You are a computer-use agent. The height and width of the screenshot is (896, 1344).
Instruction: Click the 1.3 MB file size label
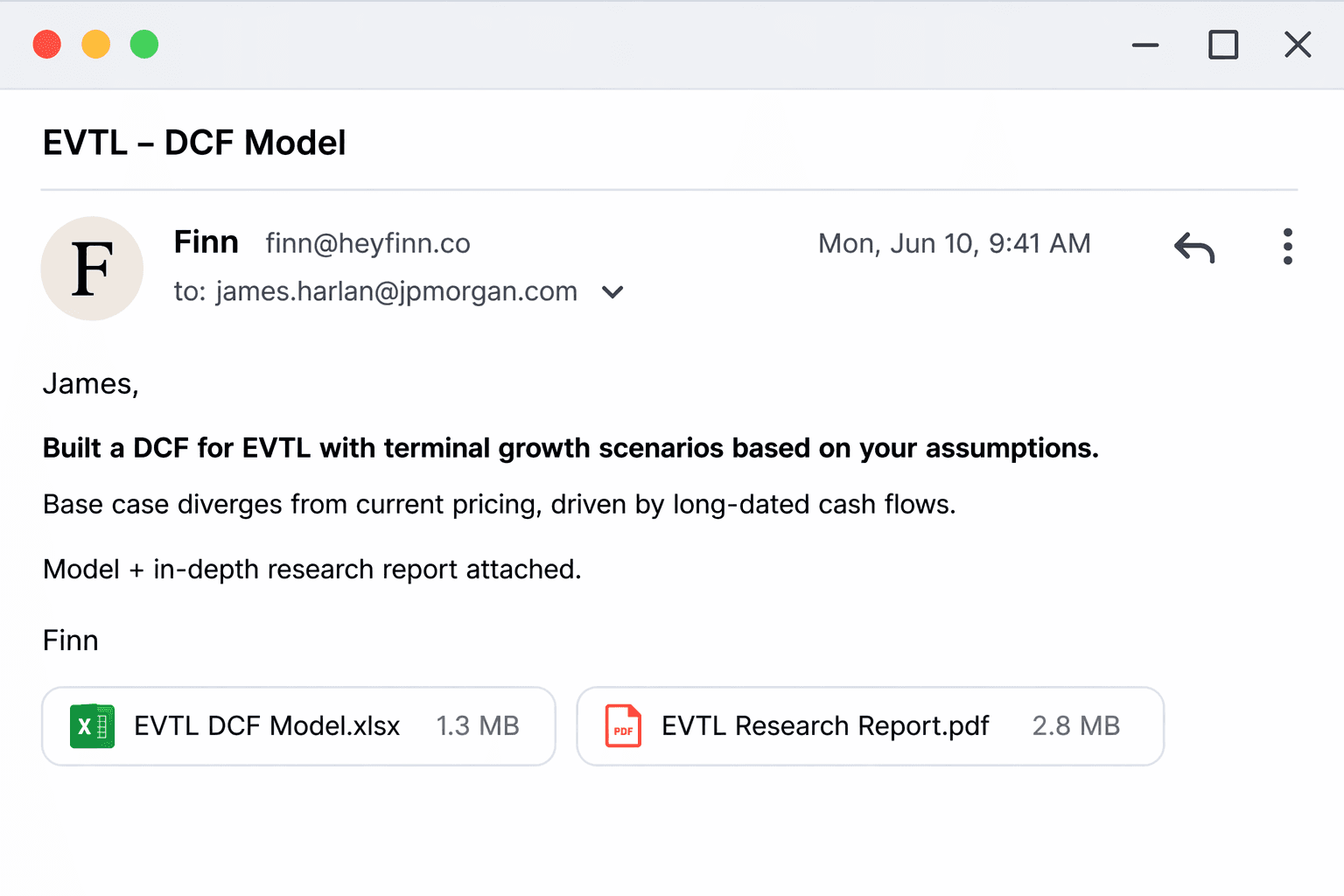[x=478, y=726]
